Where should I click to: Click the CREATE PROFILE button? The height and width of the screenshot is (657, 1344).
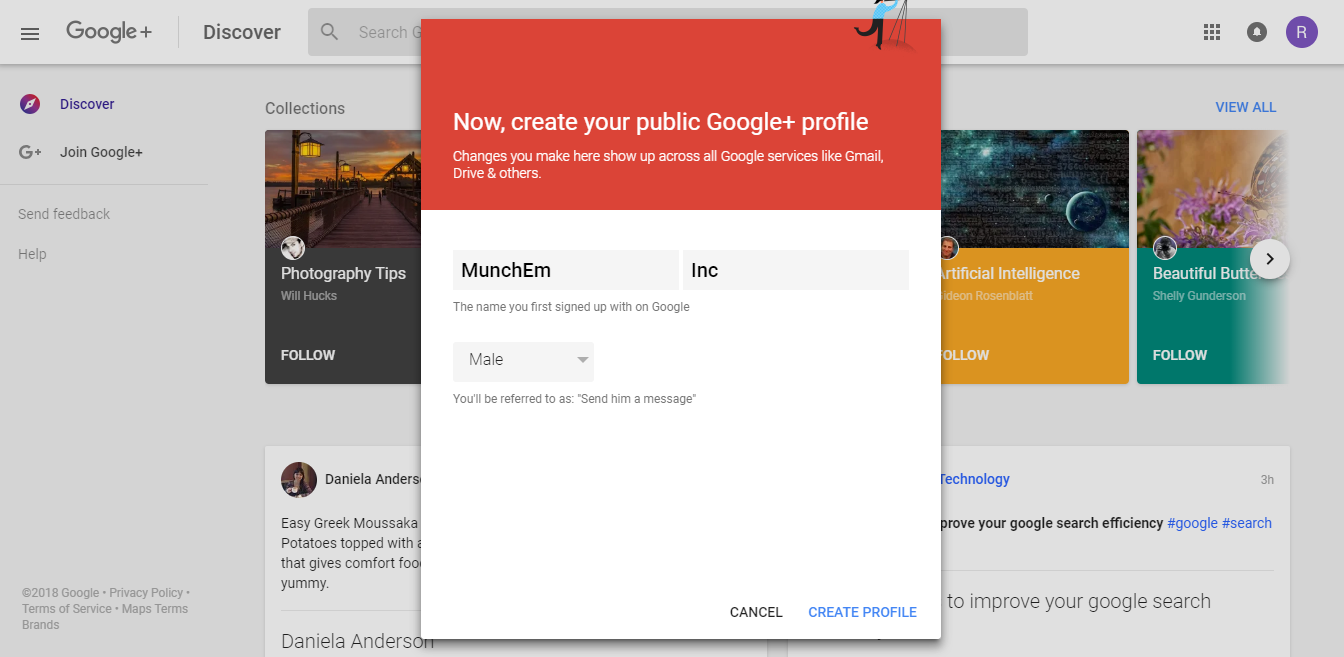(x=862, y=612)
